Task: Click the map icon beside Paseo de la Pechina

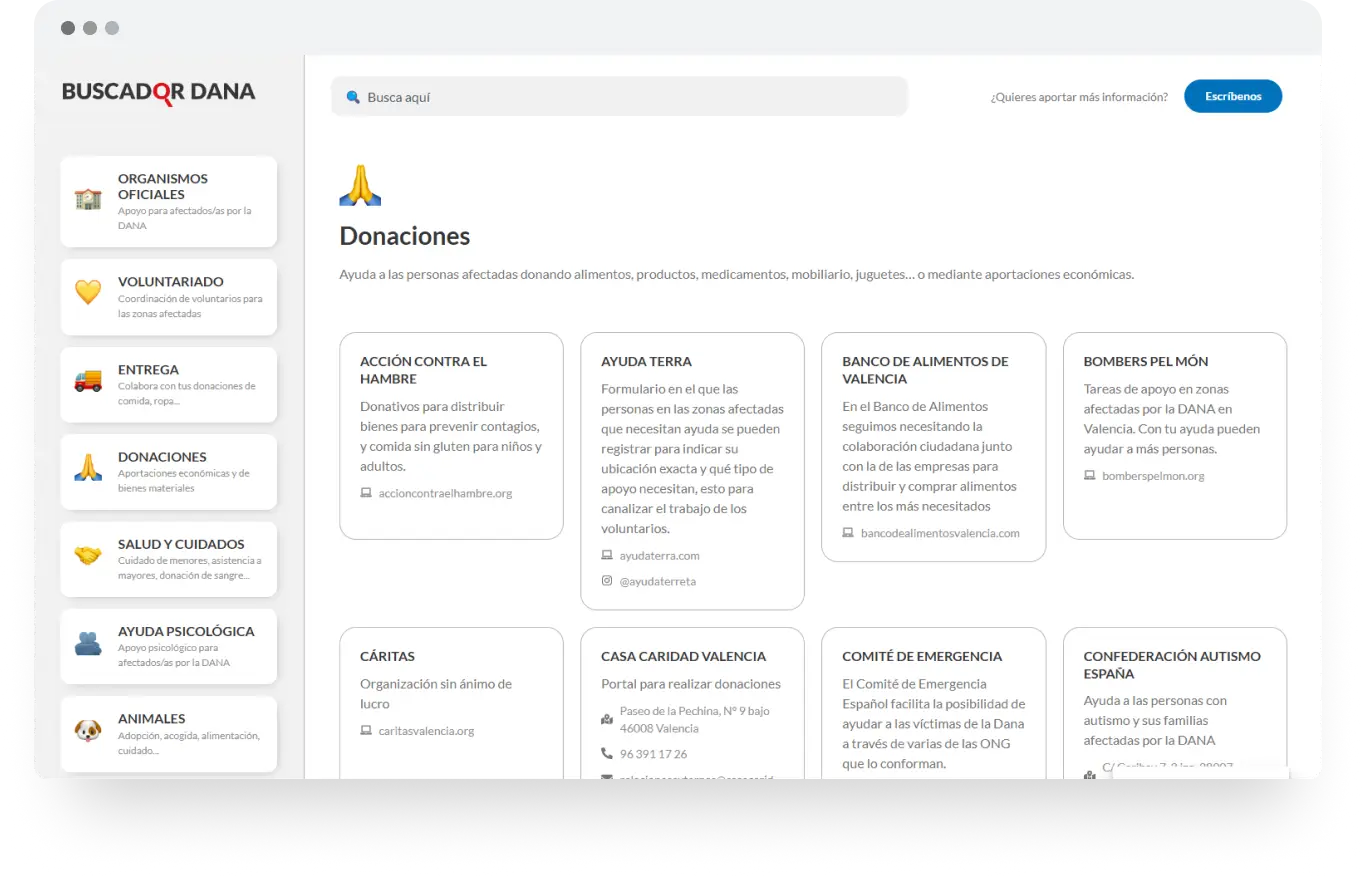Action: [x=607, y=719]
